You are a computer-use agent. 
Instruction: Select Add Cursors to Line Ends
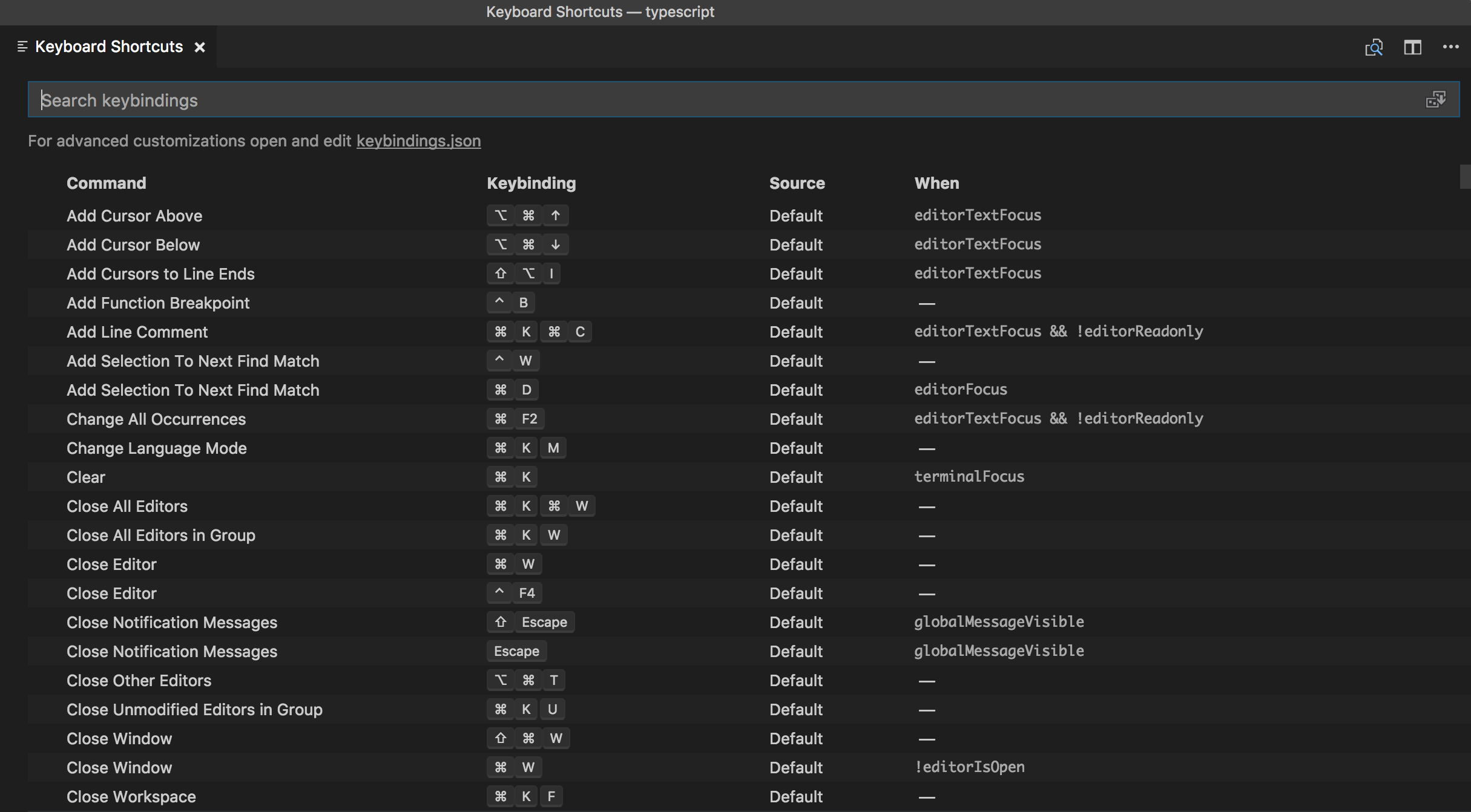point(160,273)
